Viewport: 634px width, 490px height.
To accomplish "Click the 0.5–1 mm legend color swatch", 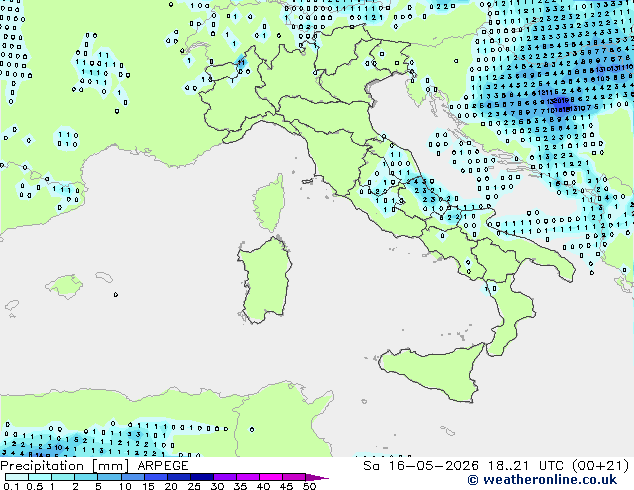I will point(40,477).
